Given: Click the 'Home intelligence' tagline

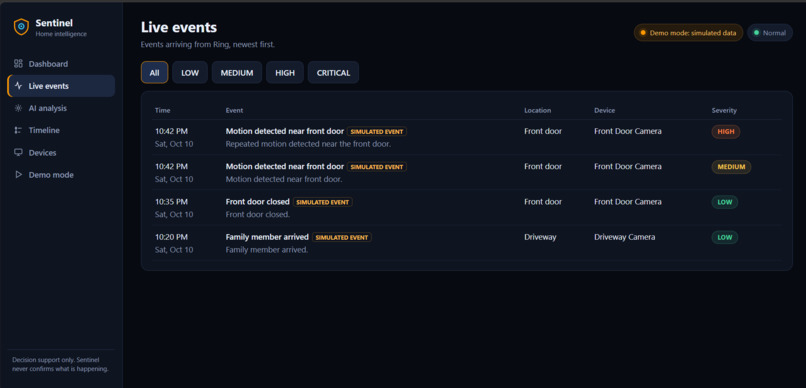Looking at the screenshot, I should click(x=61, y=34).
